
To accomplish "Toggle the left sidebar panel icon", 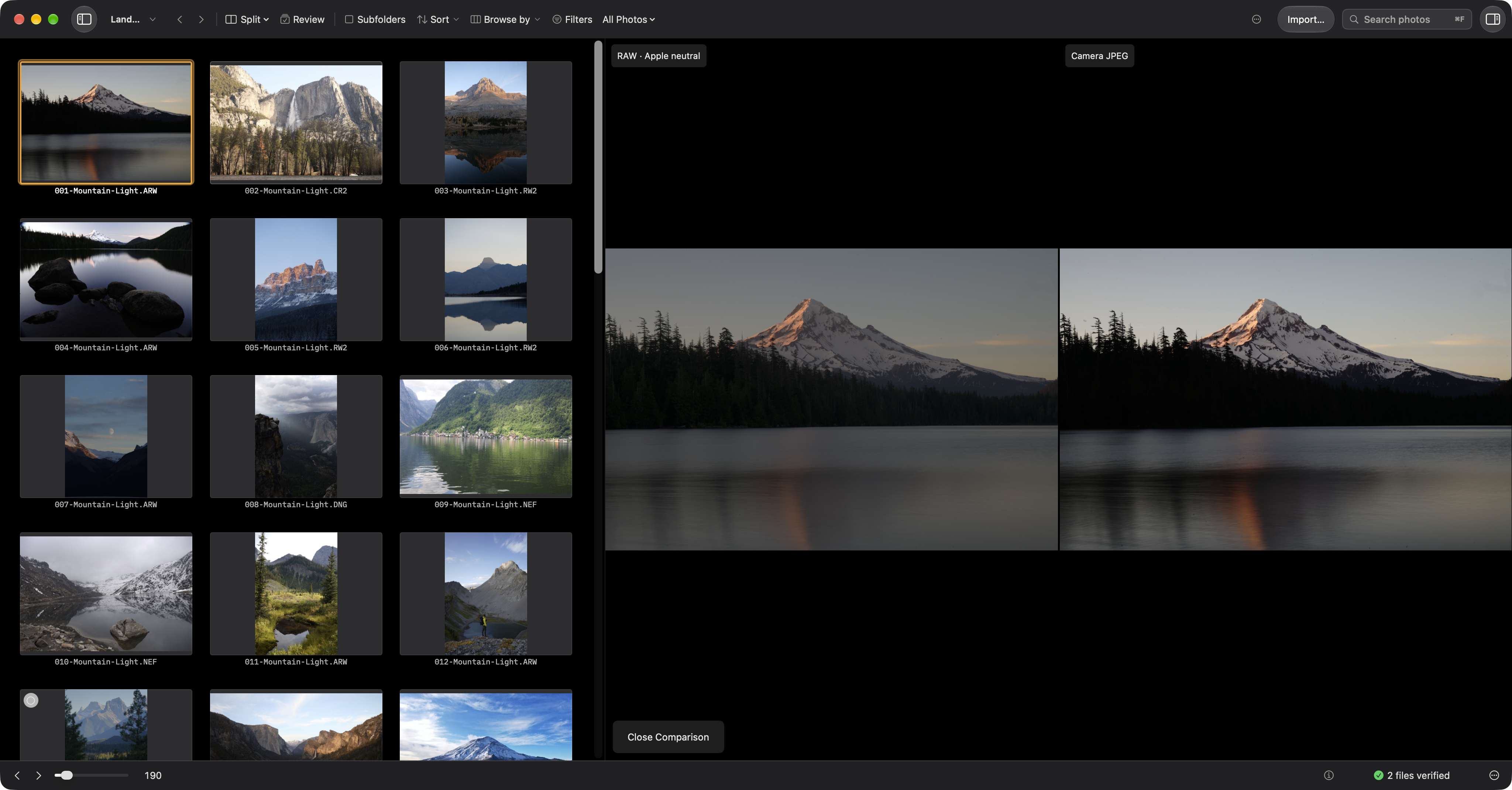I will [x=84, y=19].
